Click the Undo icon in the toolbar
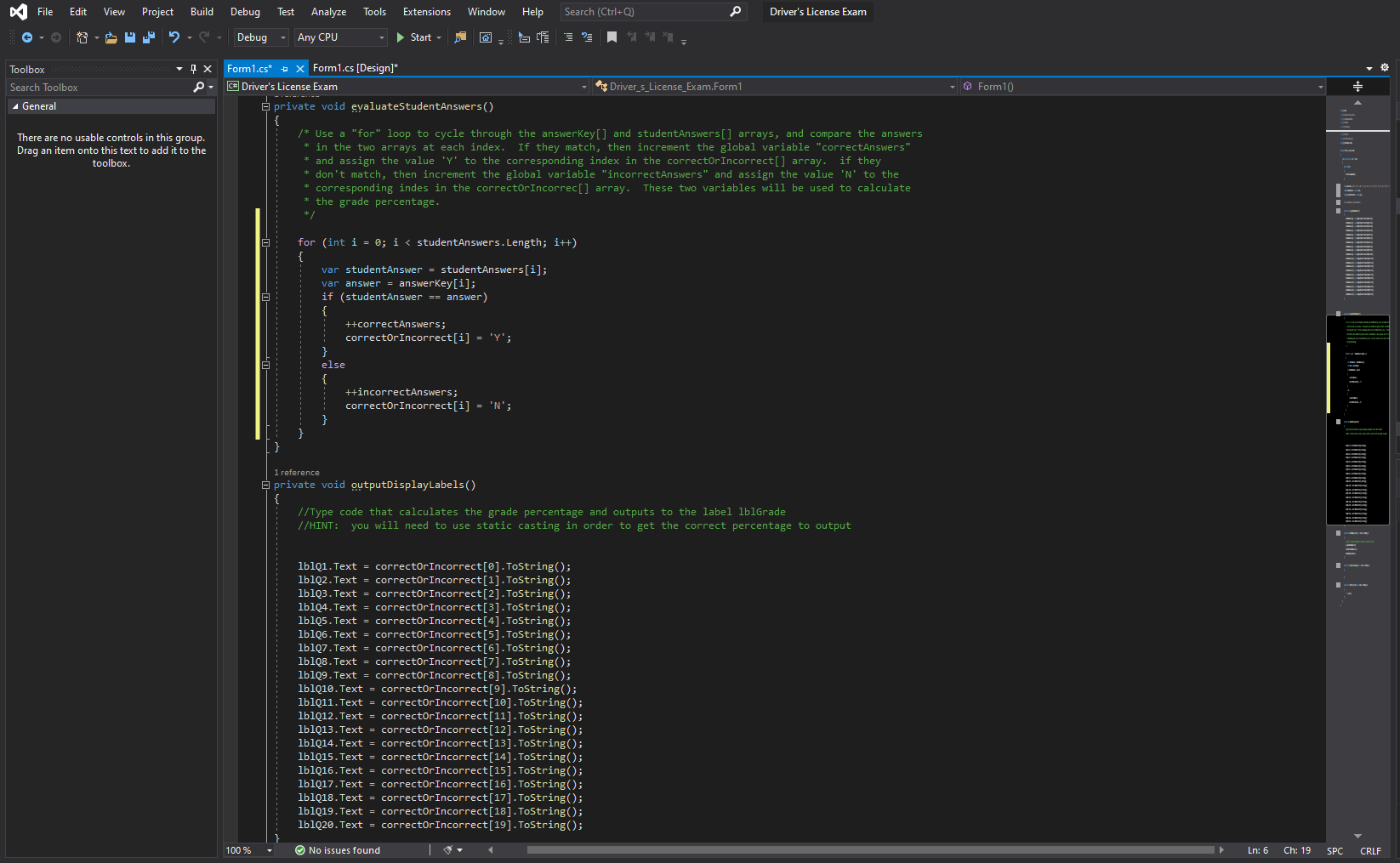 (x=174, y=37)
